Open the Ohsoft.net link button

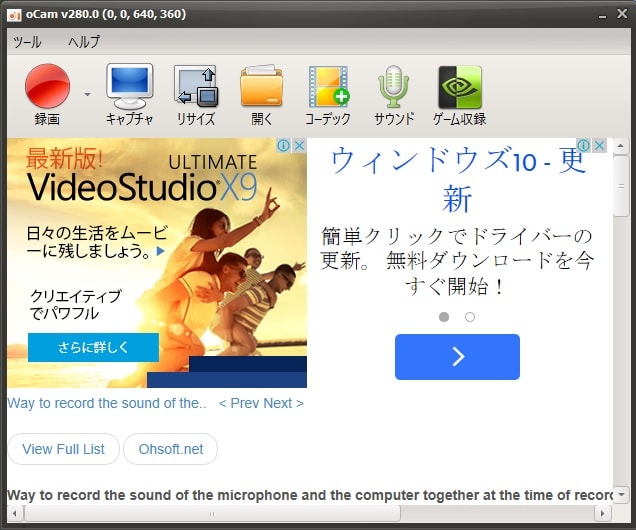click(x=170, y=449)
